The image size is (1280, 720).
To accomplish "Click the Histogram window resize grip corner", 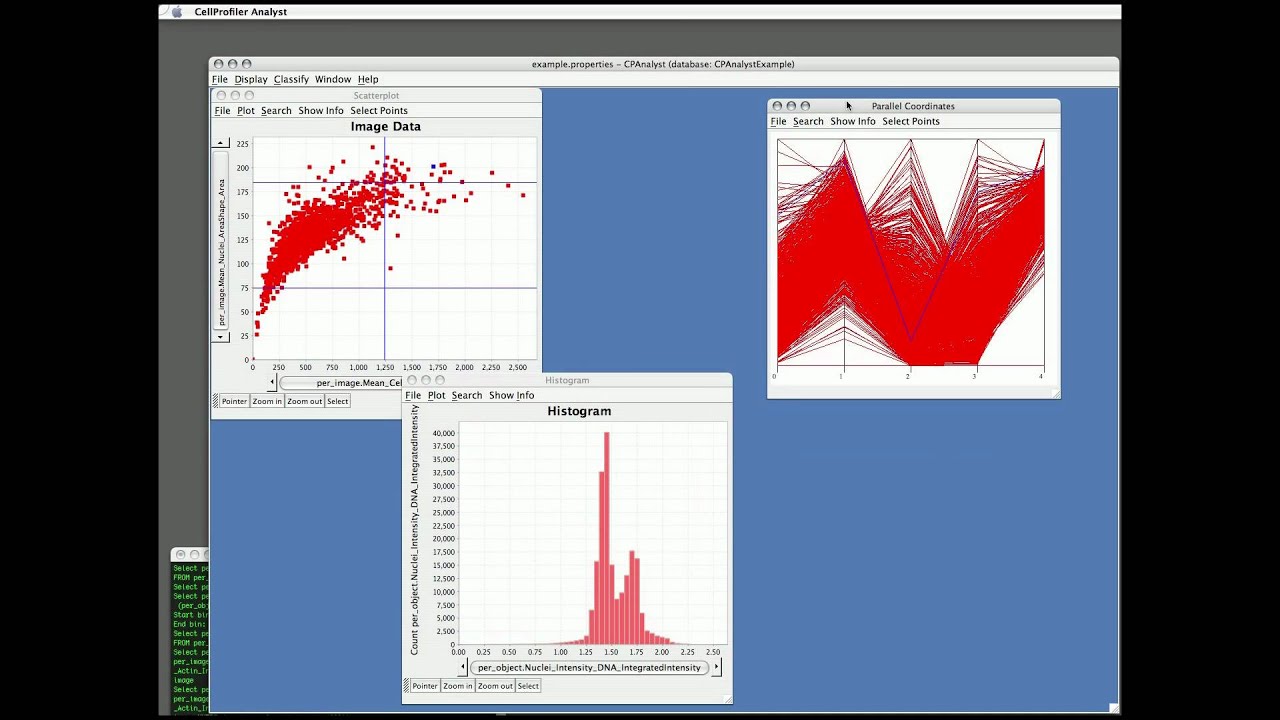I will pyautogui.click(x=727, y=699).
